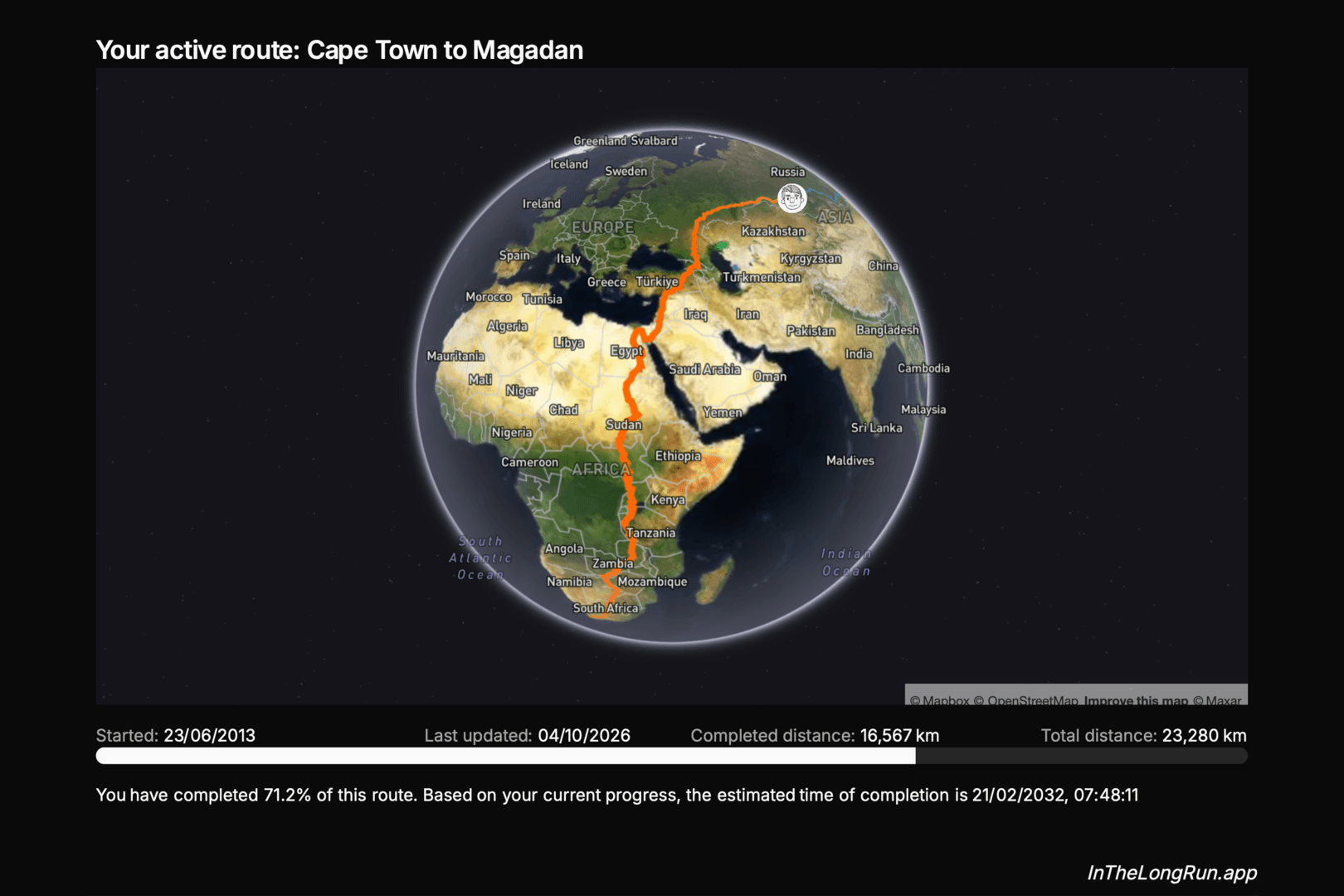Click the Improve this map link
1344x896 pixels.
pos(1136,700)
